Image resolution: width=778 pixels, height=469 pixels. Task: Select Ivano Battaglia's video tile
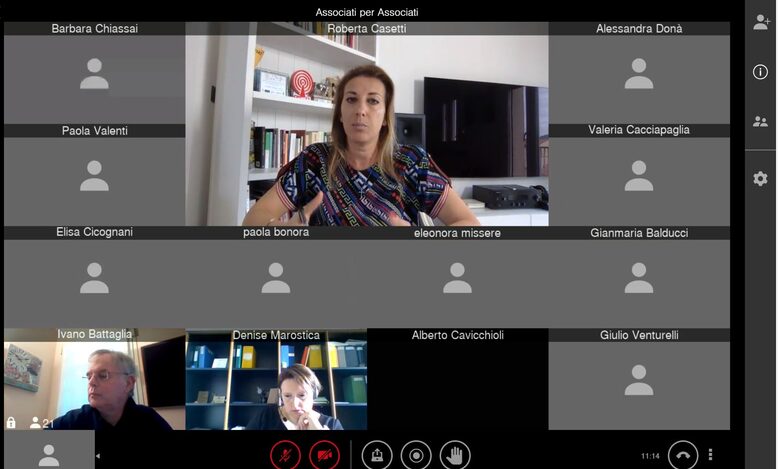tap(95, 379)
